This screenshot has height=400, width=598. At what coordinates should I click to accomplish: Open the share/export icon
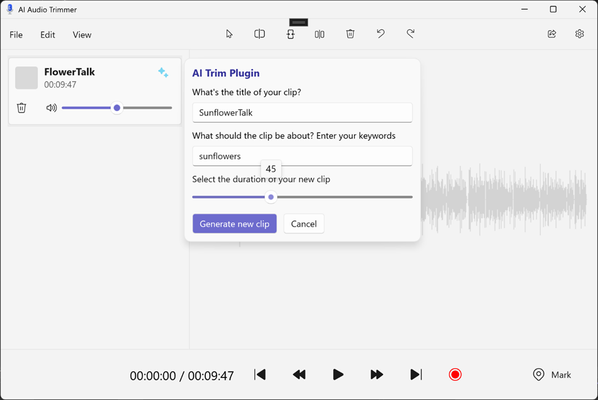click(x=552, y=34)
